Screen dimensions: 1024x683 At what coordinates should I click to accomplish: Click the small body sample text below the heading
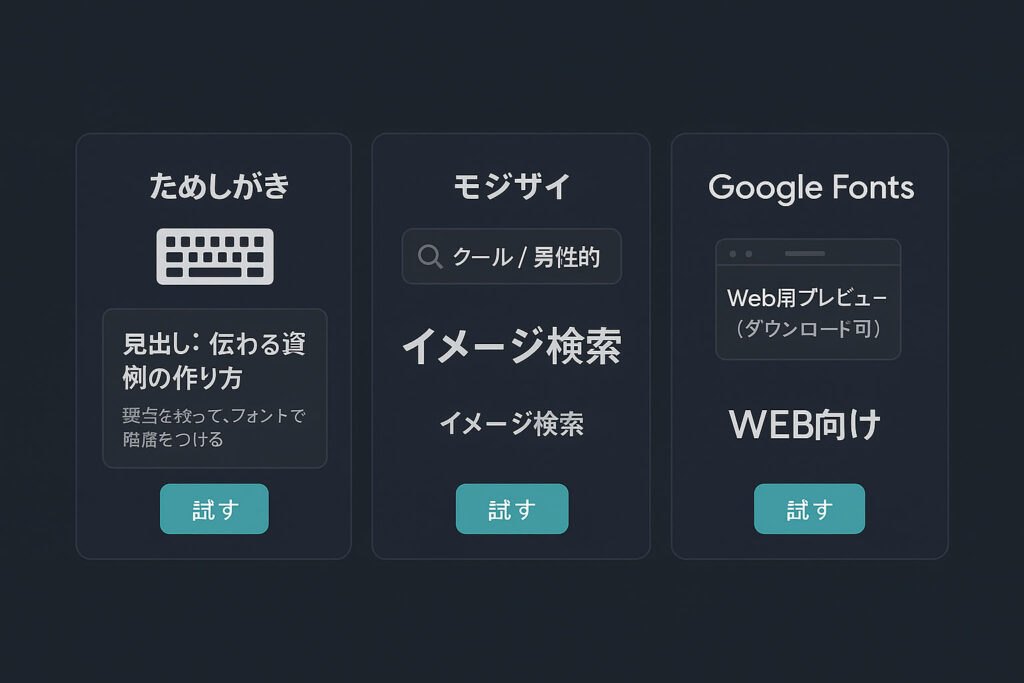[x=214, y=427]
